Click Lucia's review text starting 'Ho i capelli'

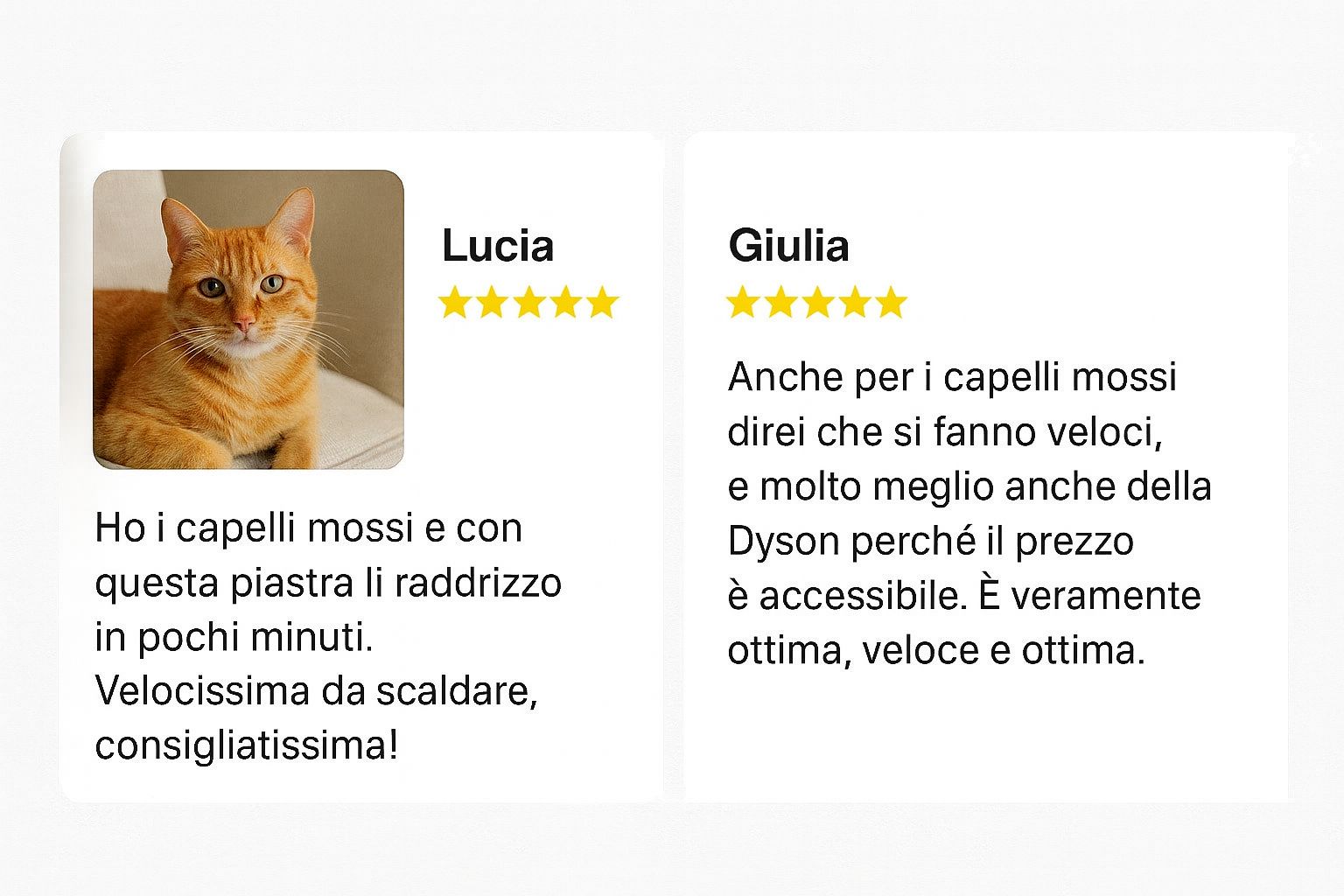click(x=328, y=636)
